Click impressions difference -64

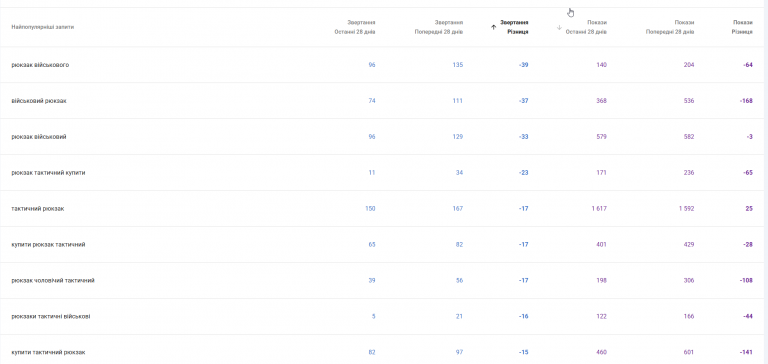(x=748, y=65)
